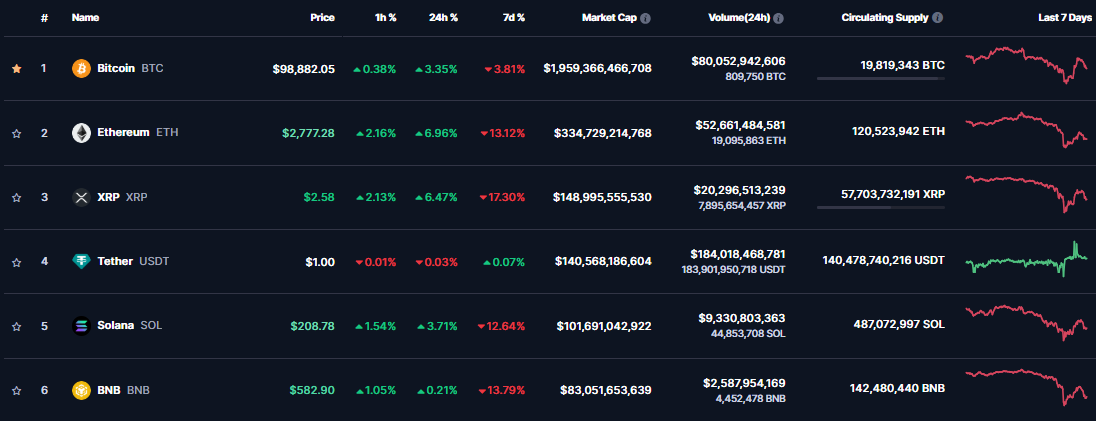Click the Solana coin logo icon
Viewport: 1096px width, 421px height.
click(81, 326)
